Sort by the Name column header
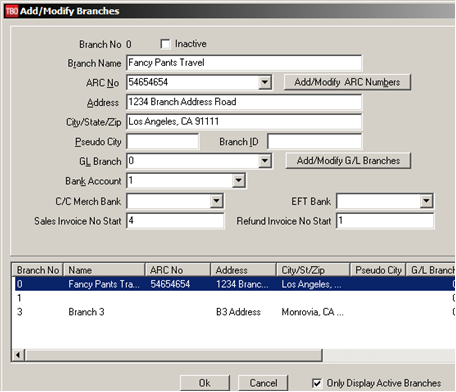 tap(104, 270)
